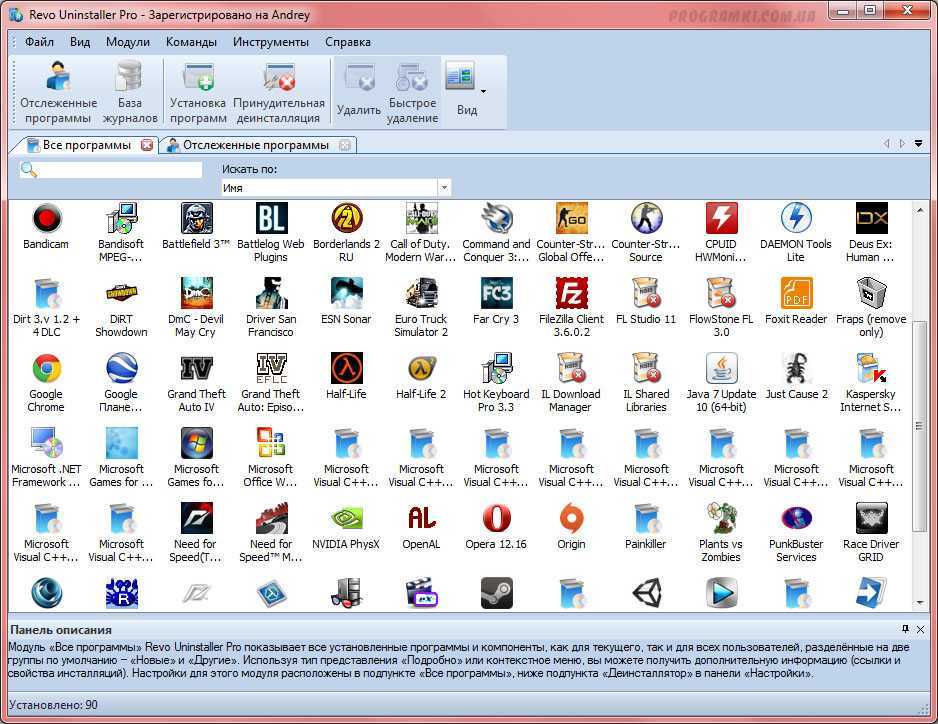Switch to the Отслеженные программы tab
938x724 pixels.
point(256,145)
